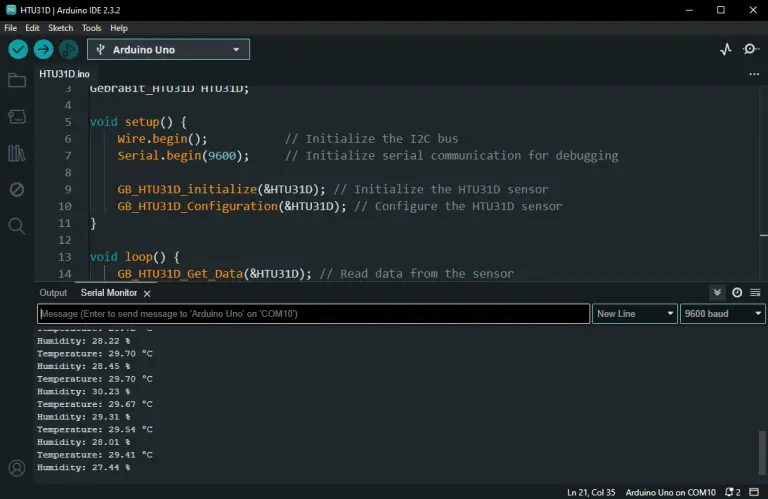Click the Temperature: 29.41 °C output line
Image resolution: width=768 pixels, height=499 pixels.
[95, 455]
